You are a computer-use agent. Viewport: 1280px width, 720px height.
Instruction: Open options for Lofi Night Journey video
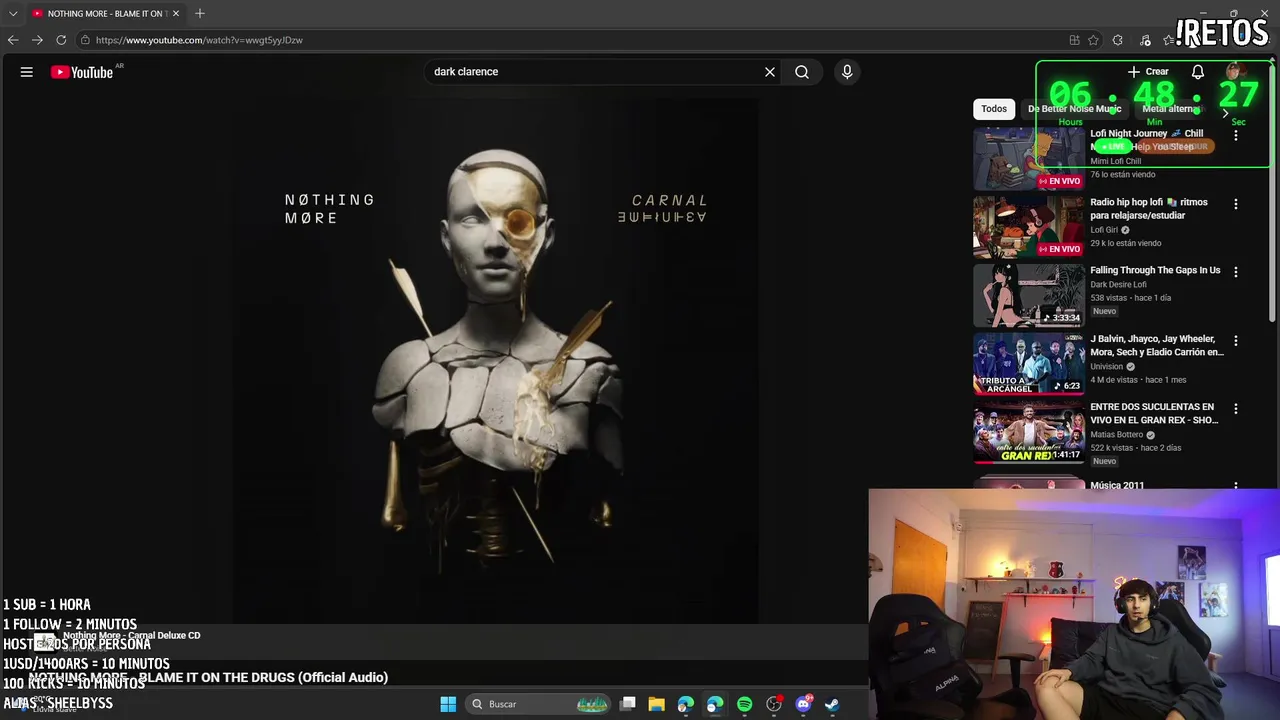coord(1236,135)
